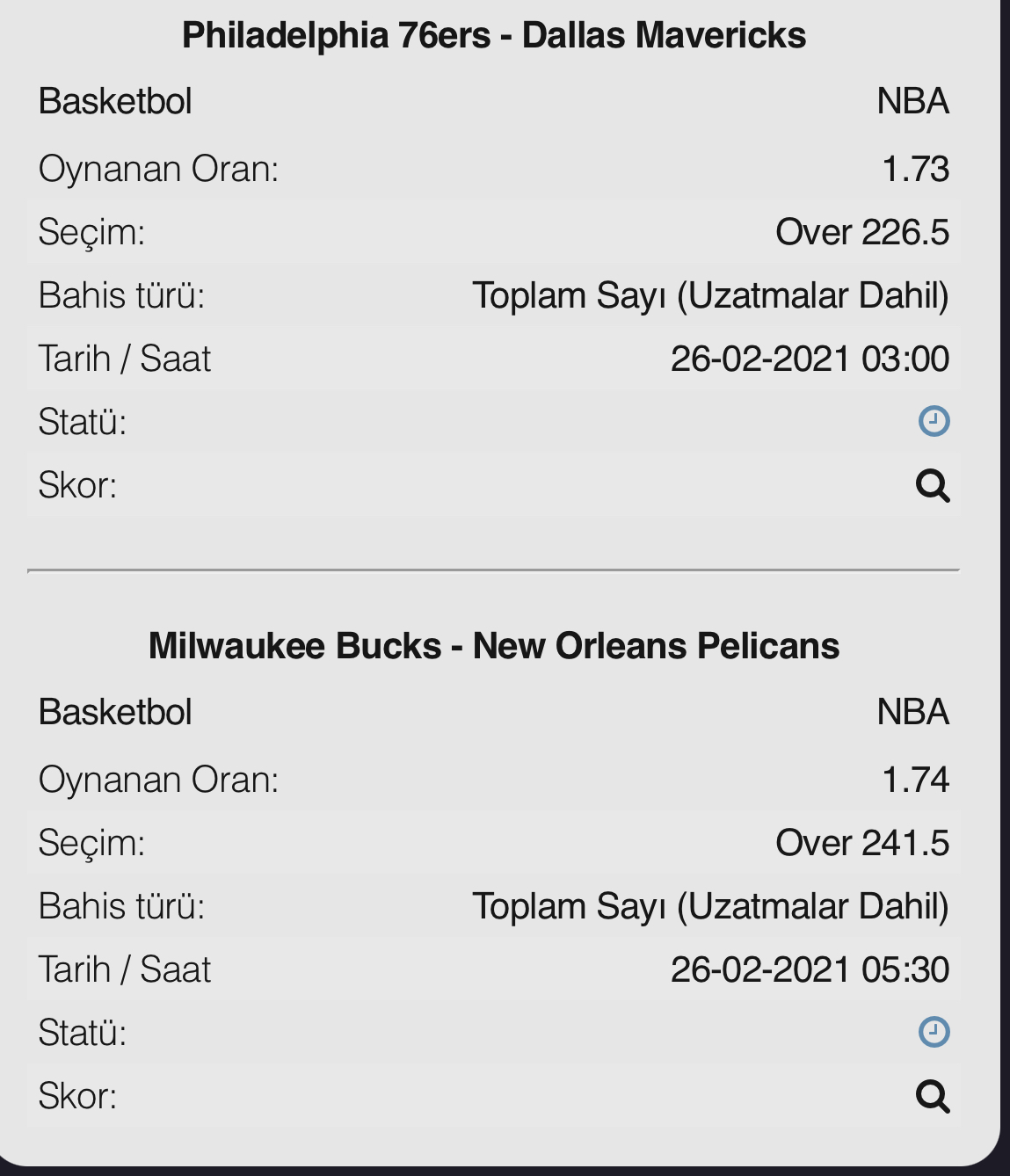Screen dimensions: 1010x1176
Task: Click the NBA label of the first match
Action: [x=913, y=102]
